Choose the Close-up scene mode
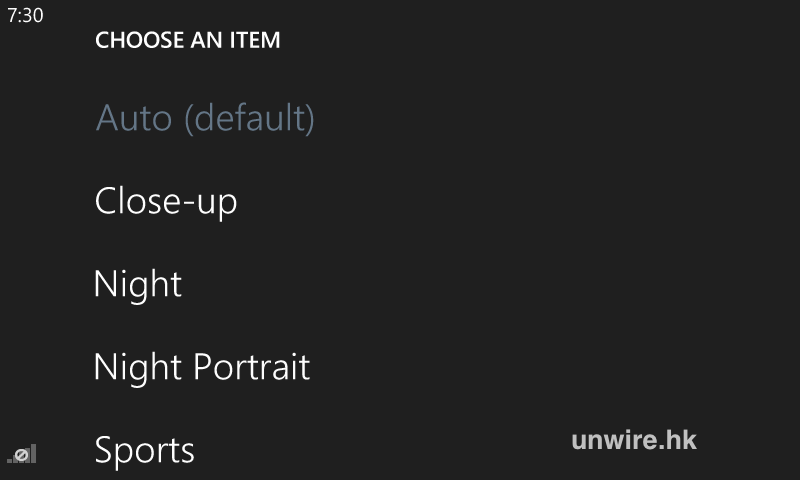This screenshot has width=800, height=480. click(166, 201)
